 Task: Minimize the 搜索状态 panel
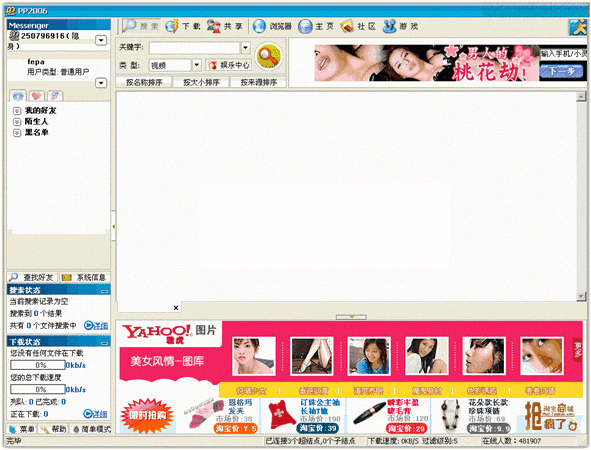click(104, 291)
